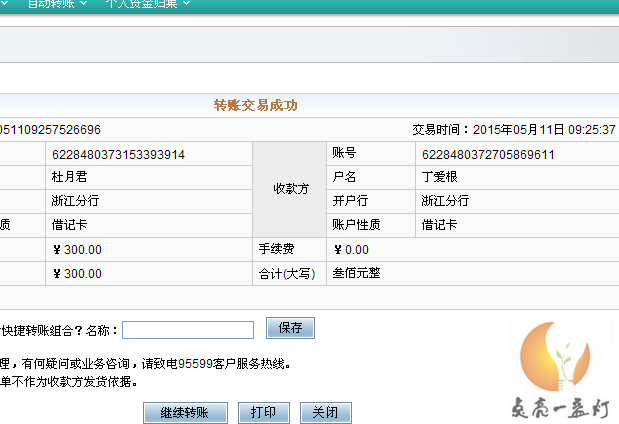Click the 账户性质 label in payee section
Image resolution: width=619 pixels, height=424 pixels.
(356, 225)
